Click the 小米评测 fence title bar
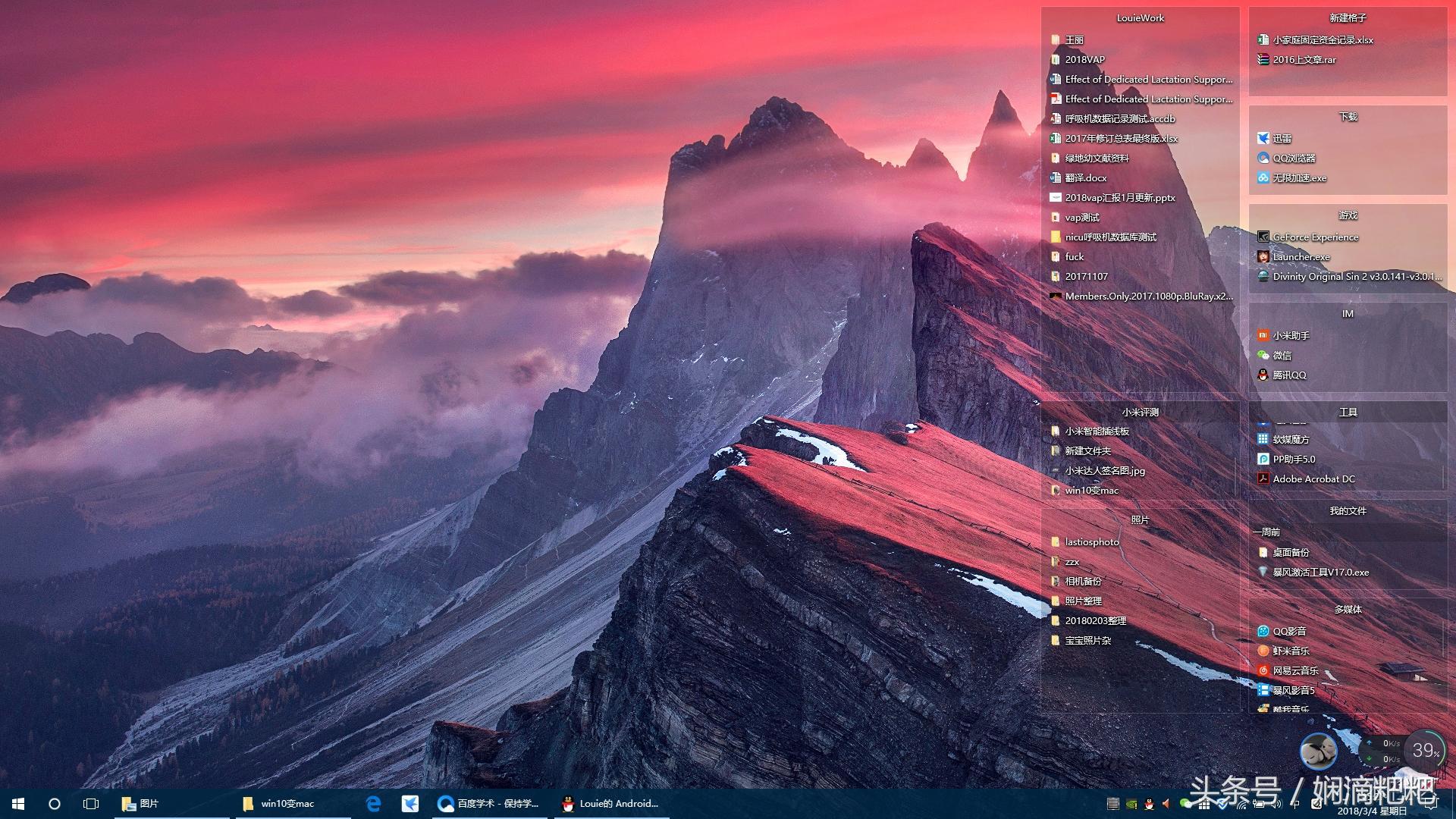 1140,412
